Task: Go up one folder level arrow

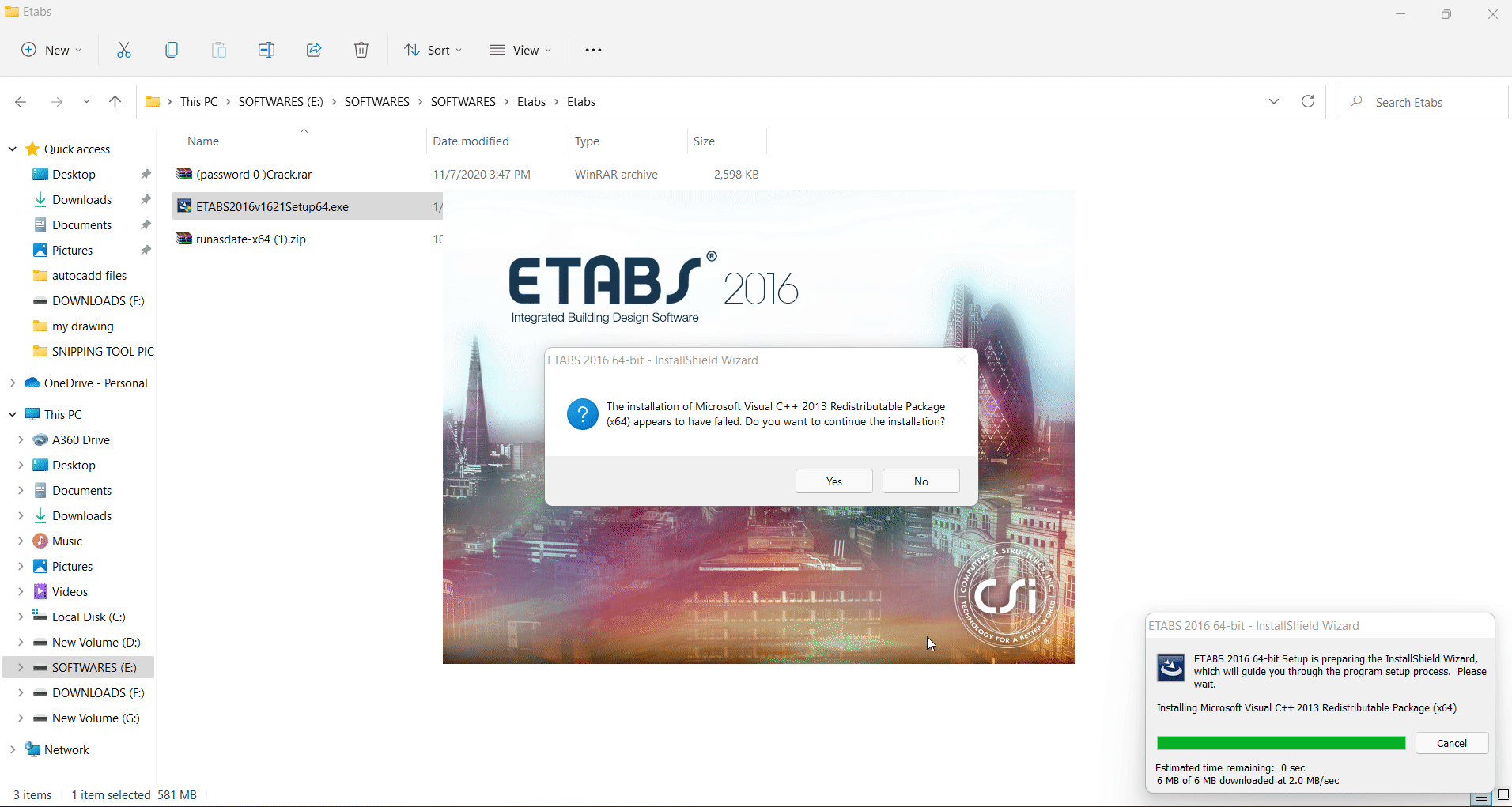Action: tap(115, 102)
